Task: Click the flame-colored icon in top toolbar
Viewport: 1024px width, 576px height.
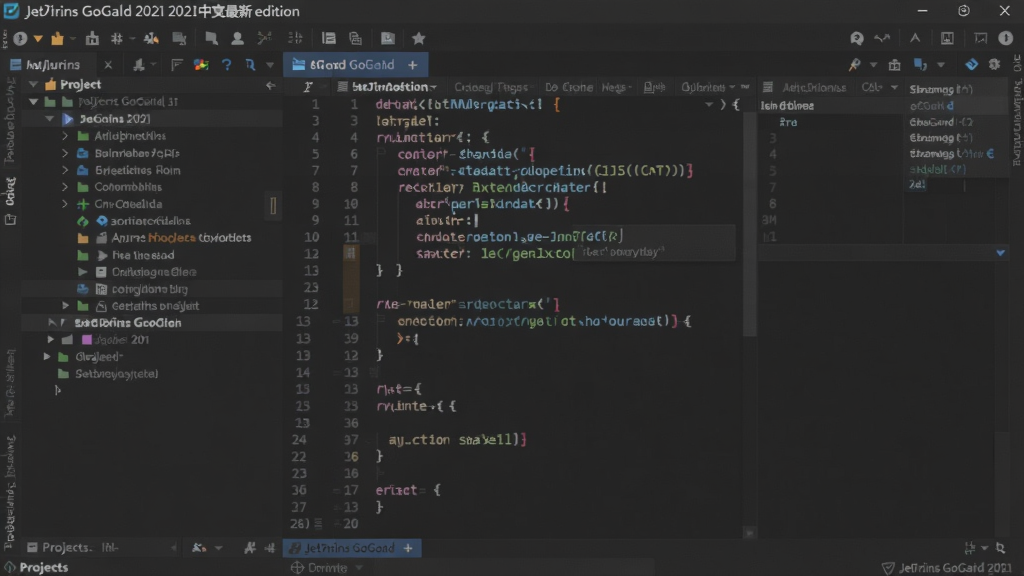Action: point(151,39)
